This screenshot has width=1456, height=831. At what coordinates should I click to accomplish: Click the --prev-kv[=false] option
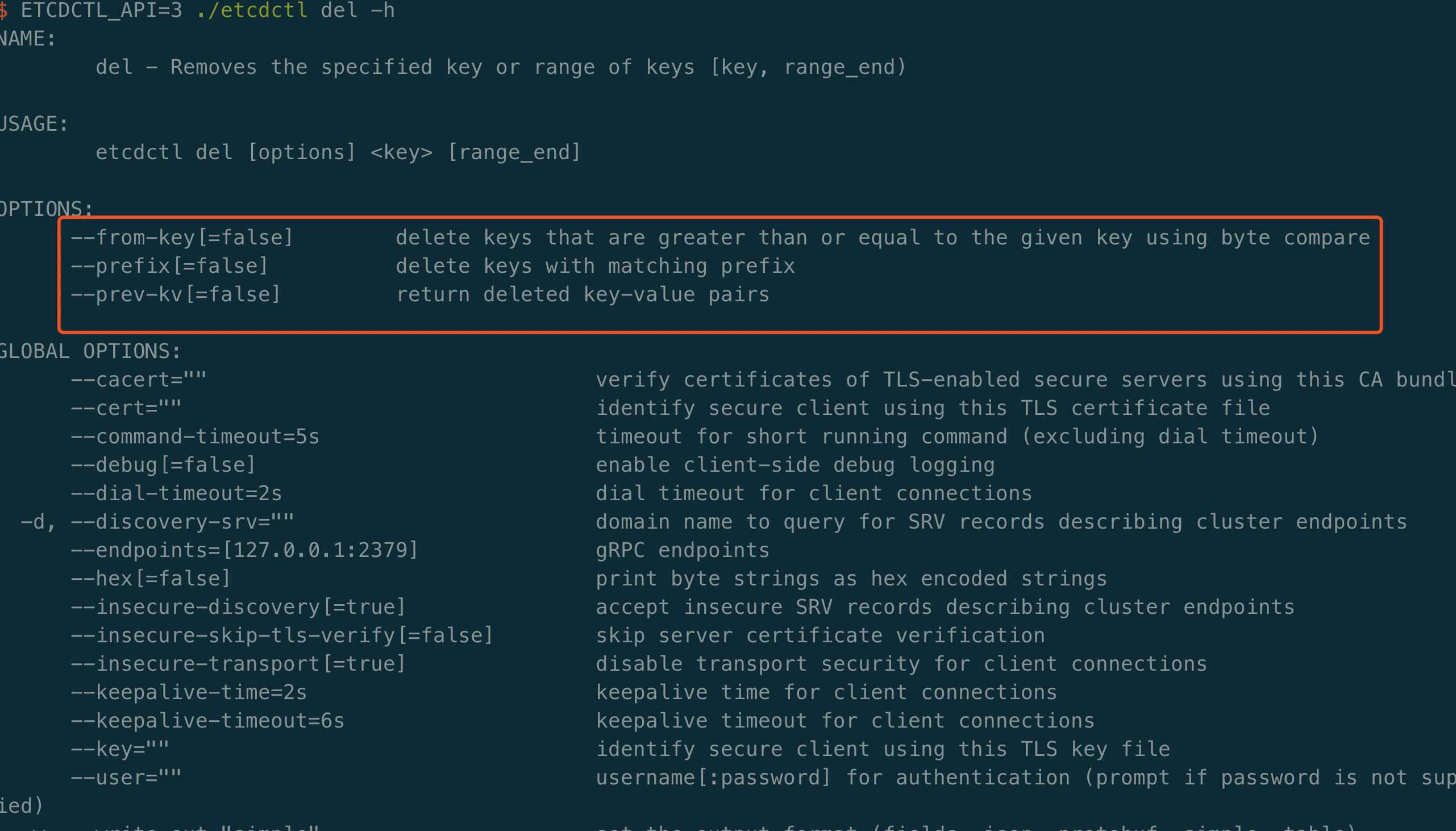click(x=175, y=294)
